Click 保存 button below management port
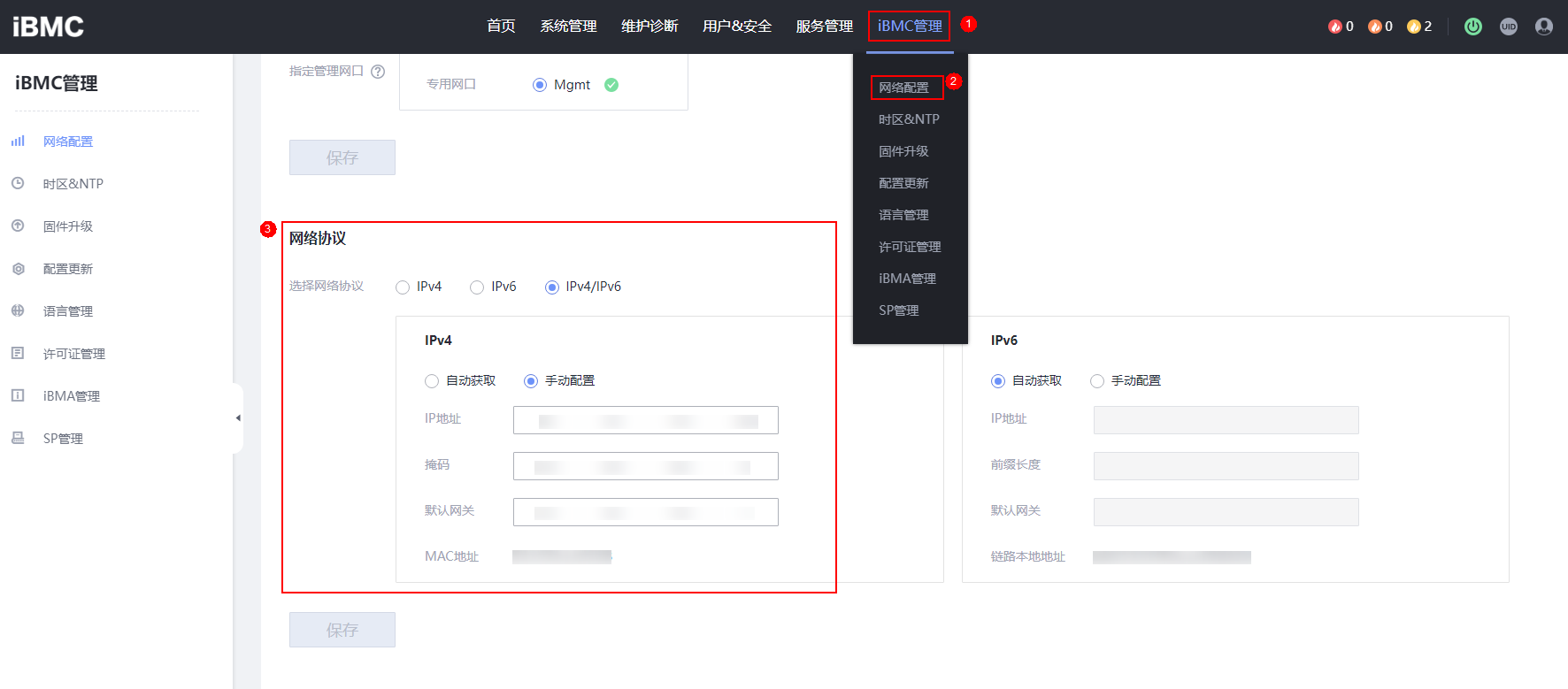This screenshot has height=689, width=1568. [x=342, y=157]
